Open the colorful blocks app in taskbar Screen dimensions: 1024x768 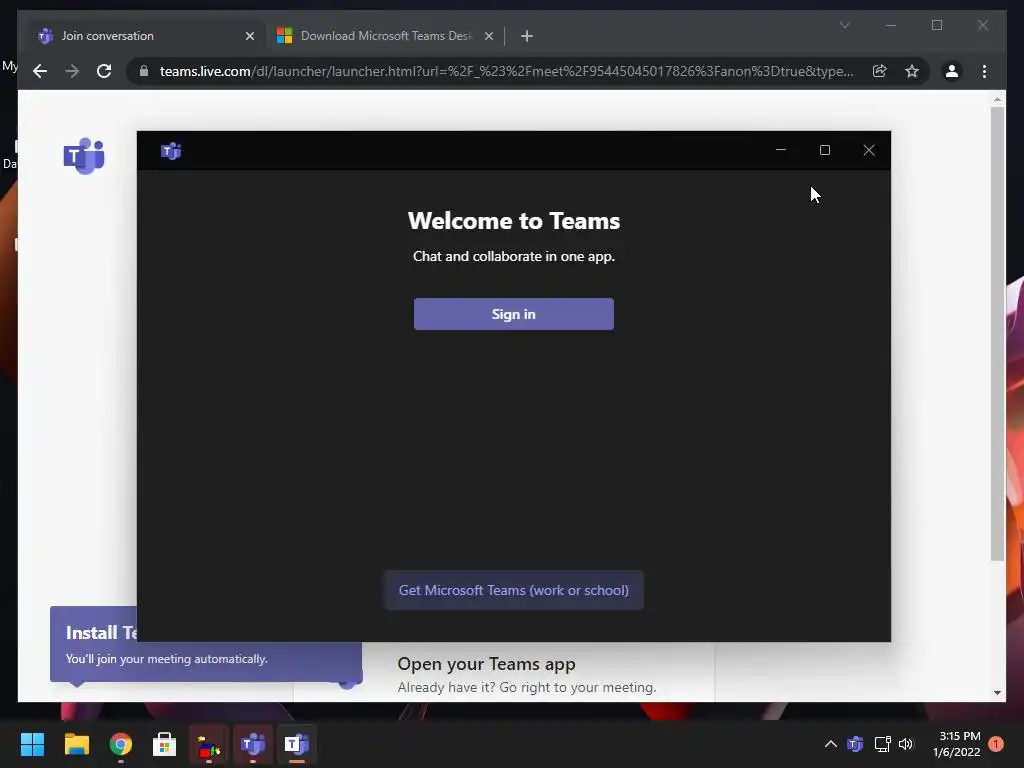point(209,744)
